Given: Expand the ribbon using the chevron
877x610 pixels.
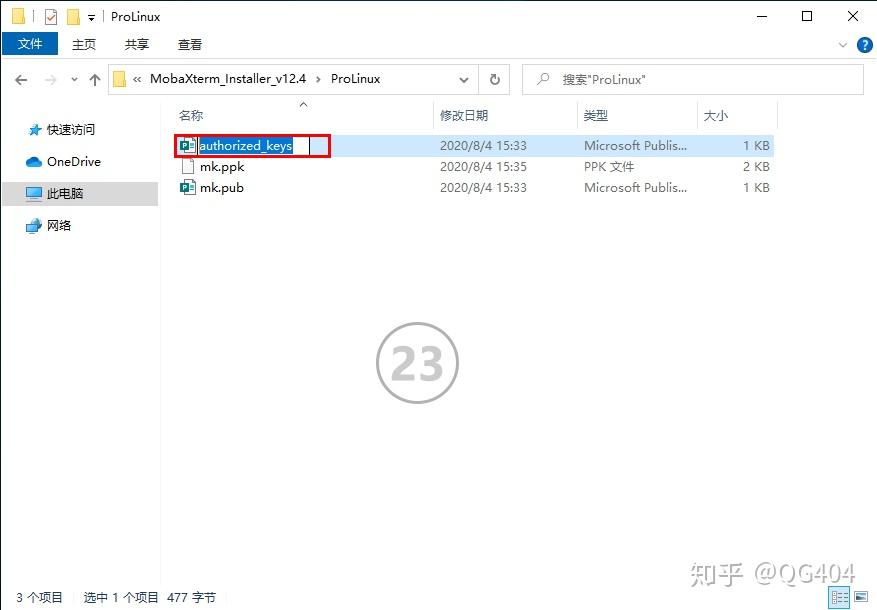Looking at the screenshot, I should tap(844, 44).
